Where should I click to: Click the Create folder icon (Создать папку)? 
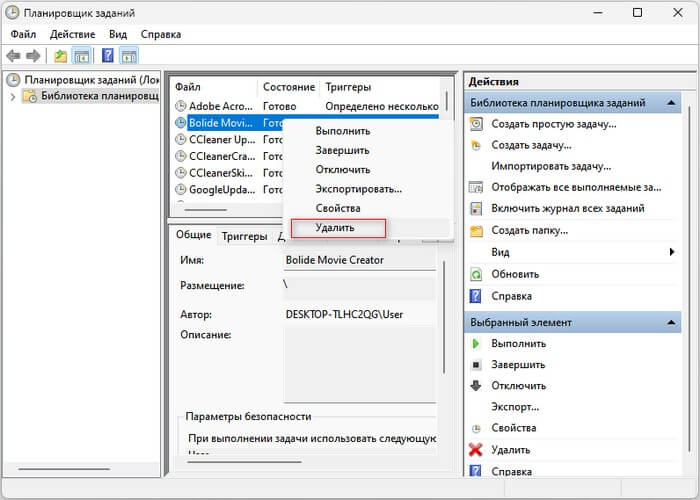[x=476, y=231]
